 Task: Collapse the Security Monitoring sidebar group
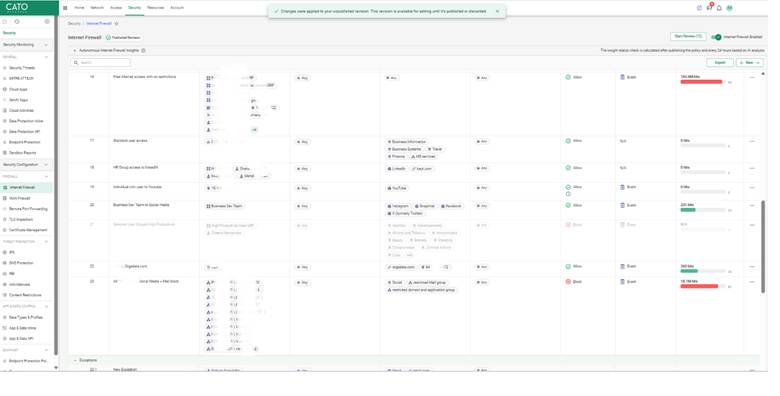[x=46, y=45]
